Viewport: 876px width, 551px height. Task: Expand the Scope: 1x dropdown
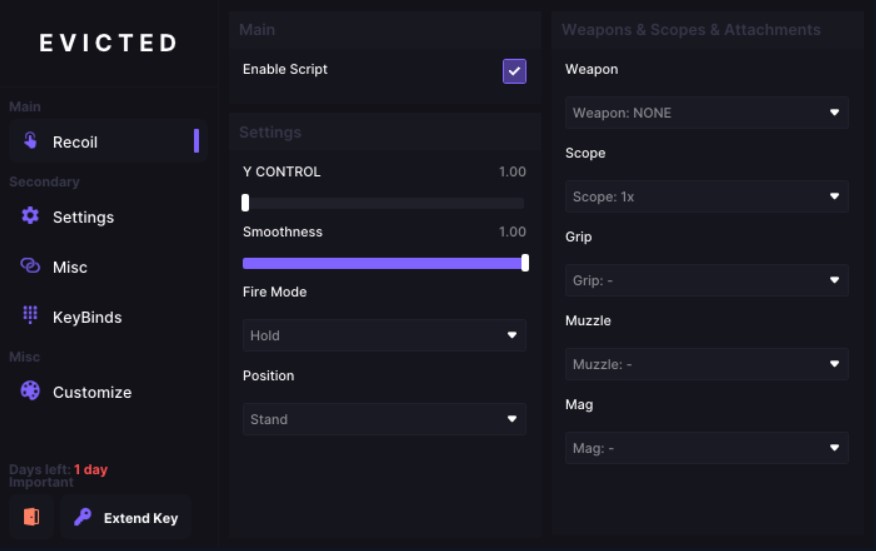pyautogui.click(x=706, y=197)
